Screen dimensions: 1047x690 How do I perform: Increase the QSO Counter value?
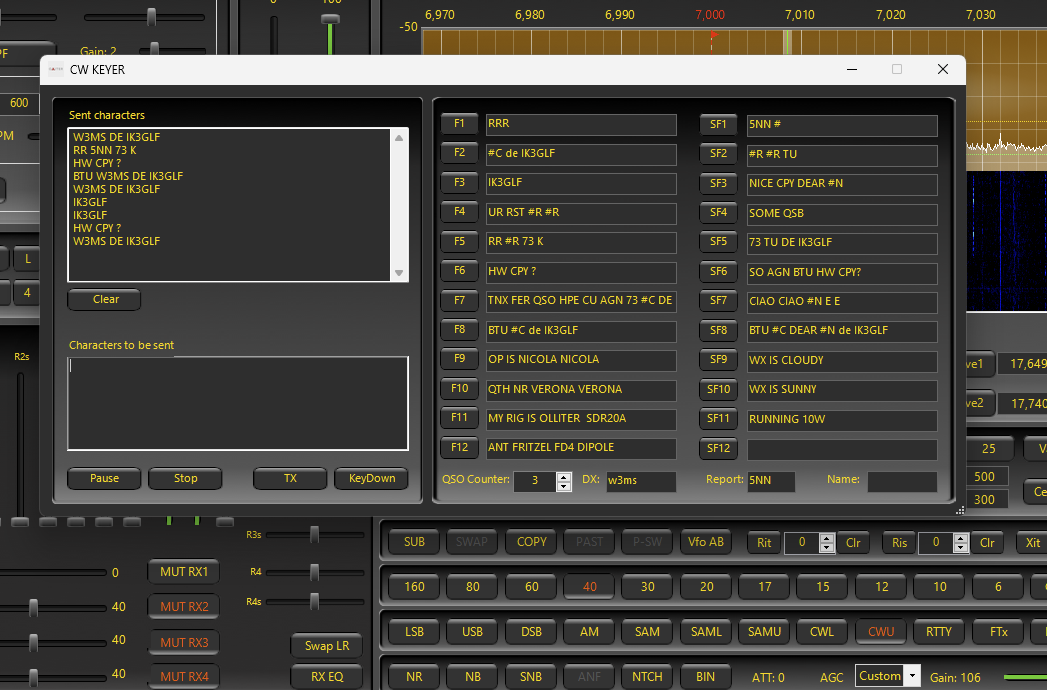(x=564, y=476)
